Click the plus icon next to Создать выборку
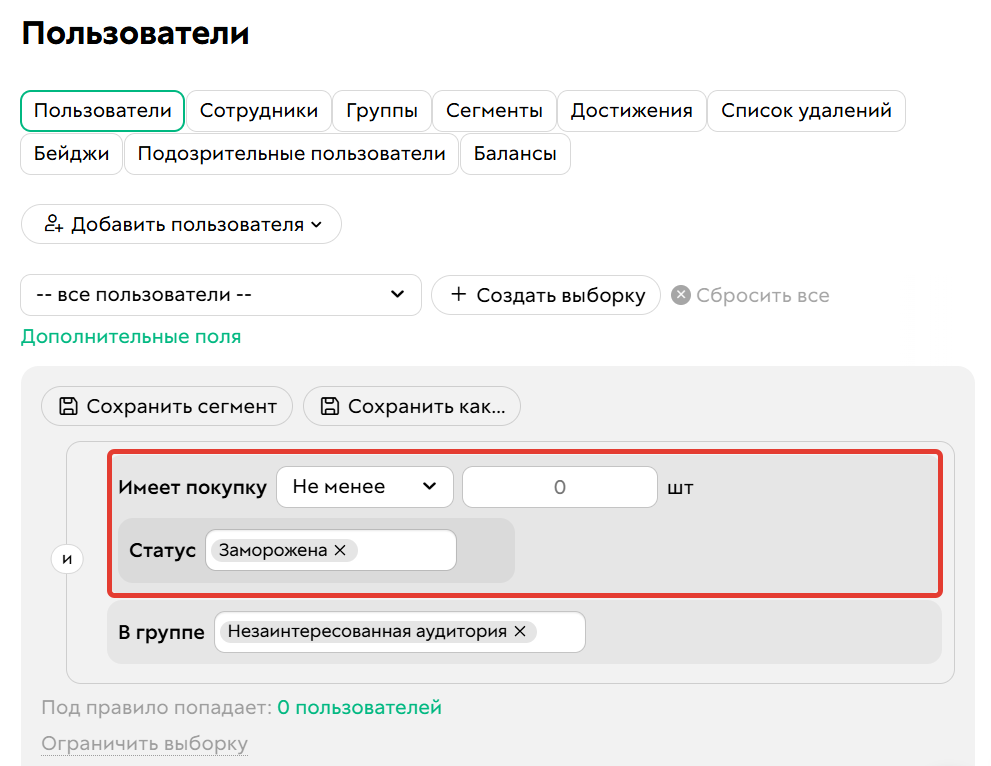This screenshot has width=991, height=766. [459, 295]
